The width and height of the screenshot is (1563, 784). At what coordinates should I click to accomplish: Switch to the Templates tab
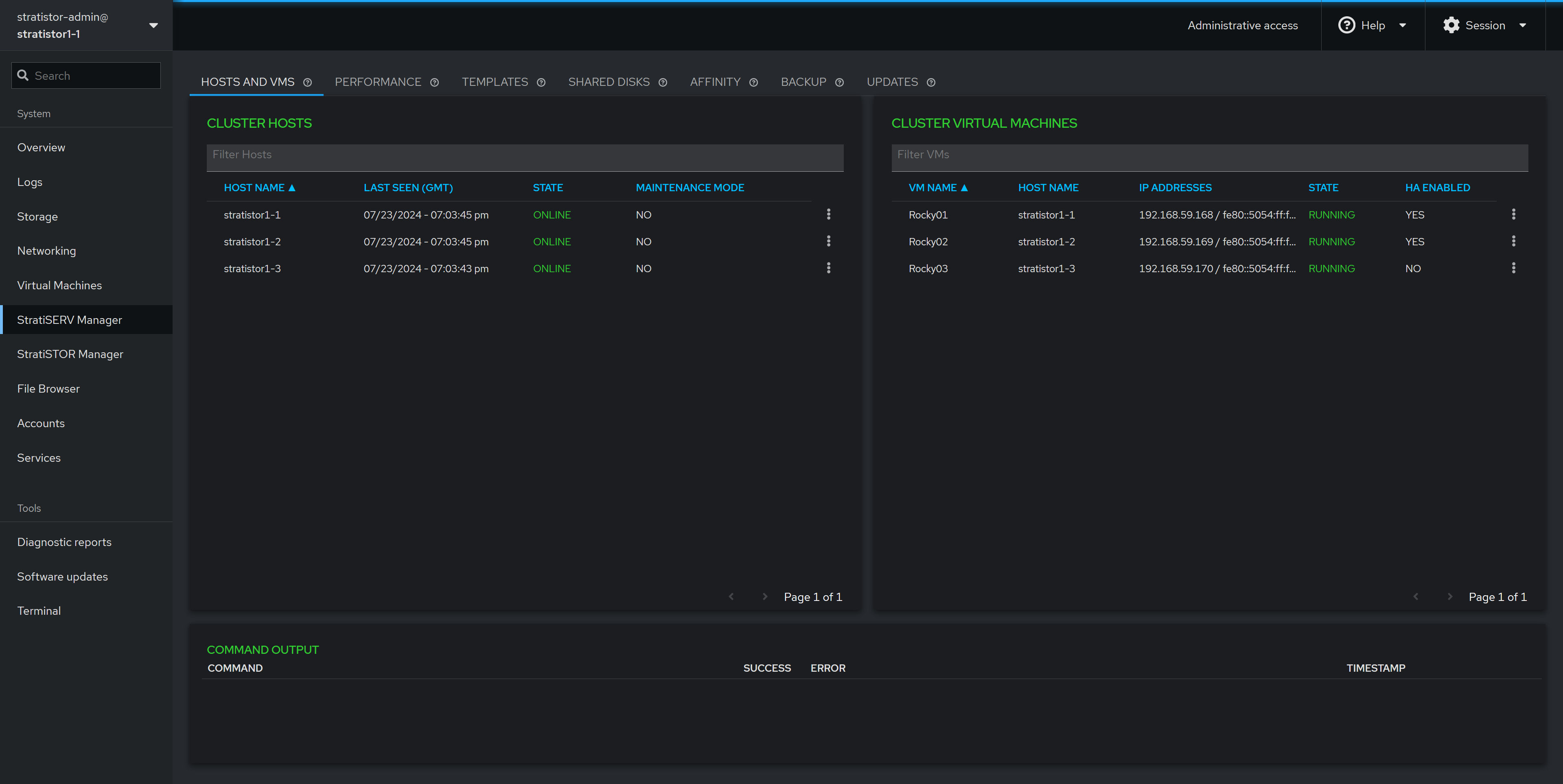pos(495,82)
